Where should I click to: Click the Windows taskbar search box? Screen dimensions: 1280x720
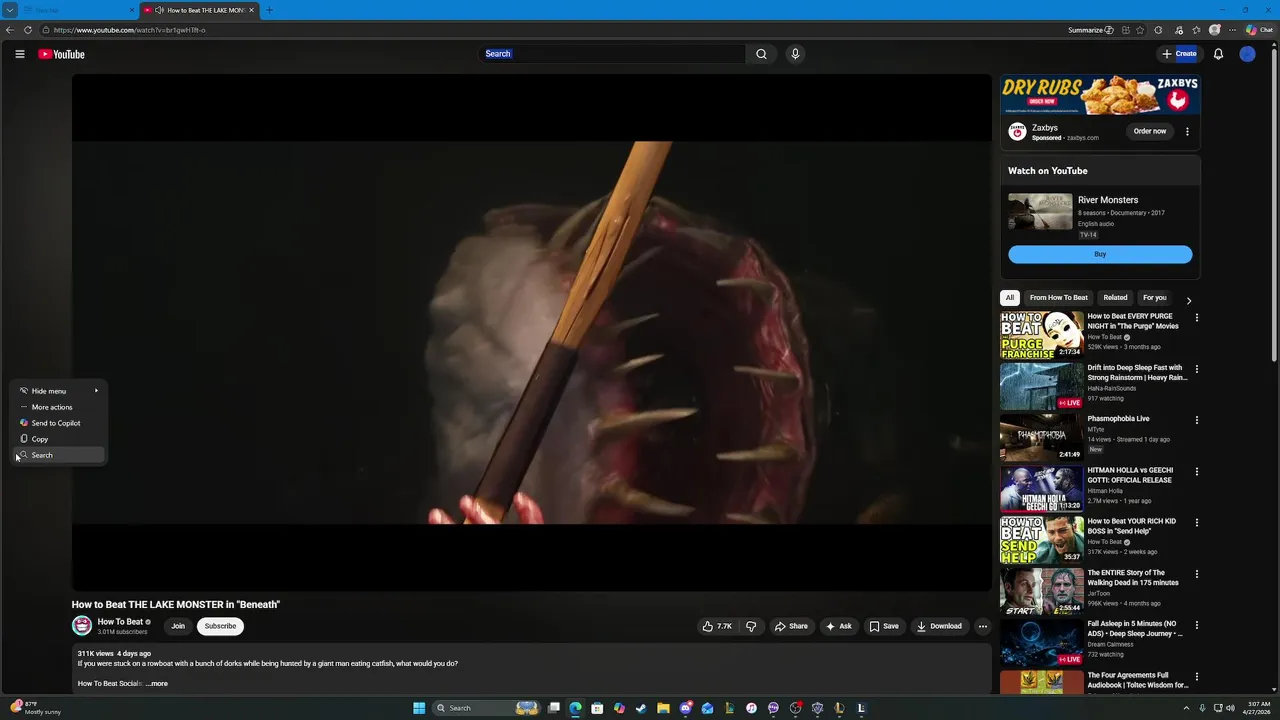point(486,708)
